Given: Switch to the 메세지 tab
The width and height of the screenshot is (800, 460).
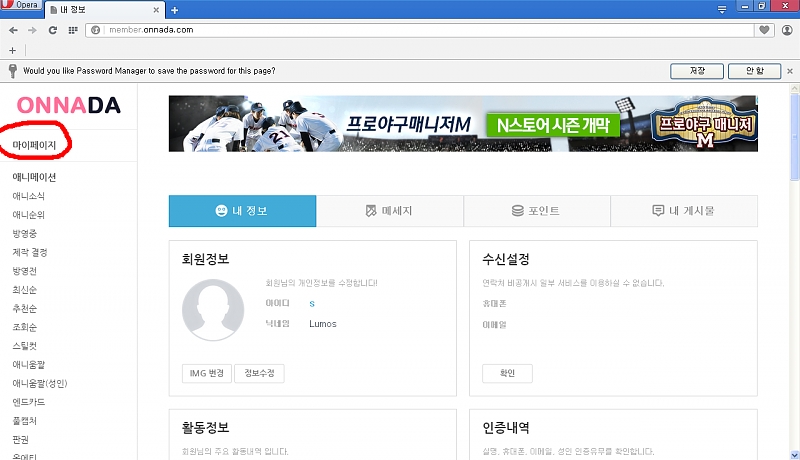Looking at the screenshot, I should click(389, 211).
